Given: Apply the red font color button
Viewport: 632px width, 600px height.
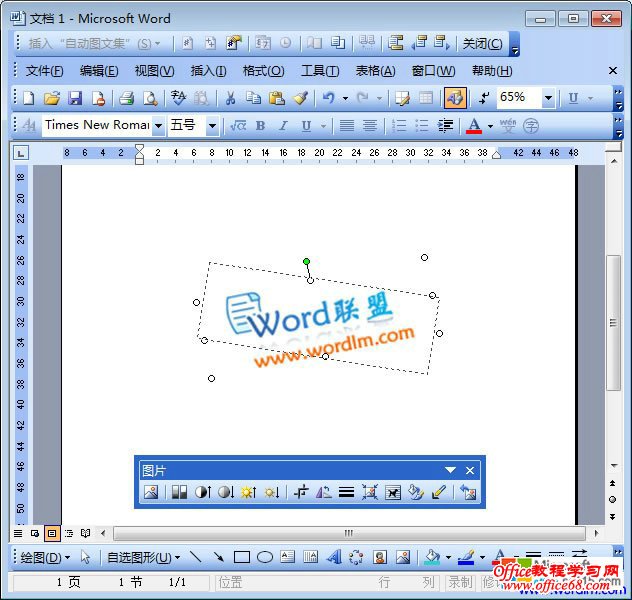Looking at the screenshot, I should 474,126.
